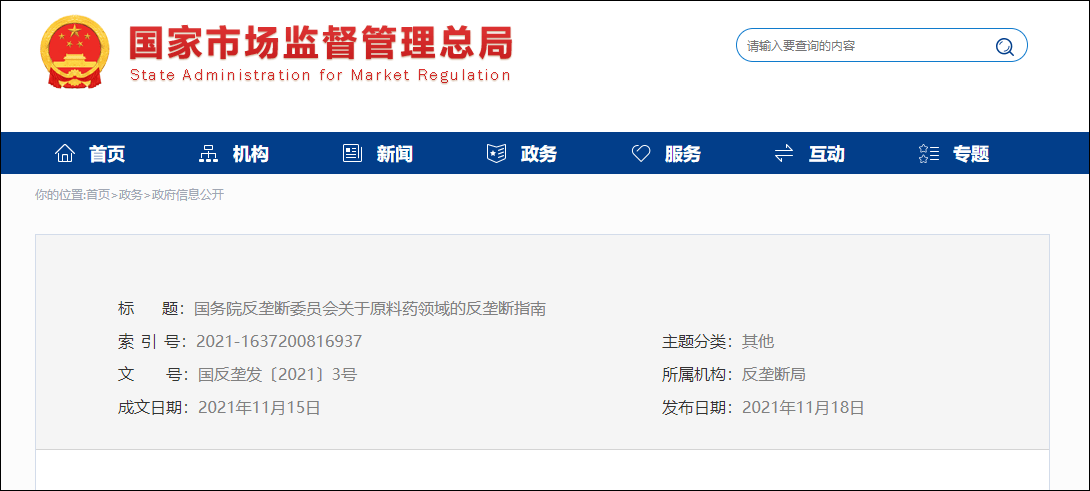Click the 所属机构 value 反垄断局
1090x491 pixels.
point(774,375)
